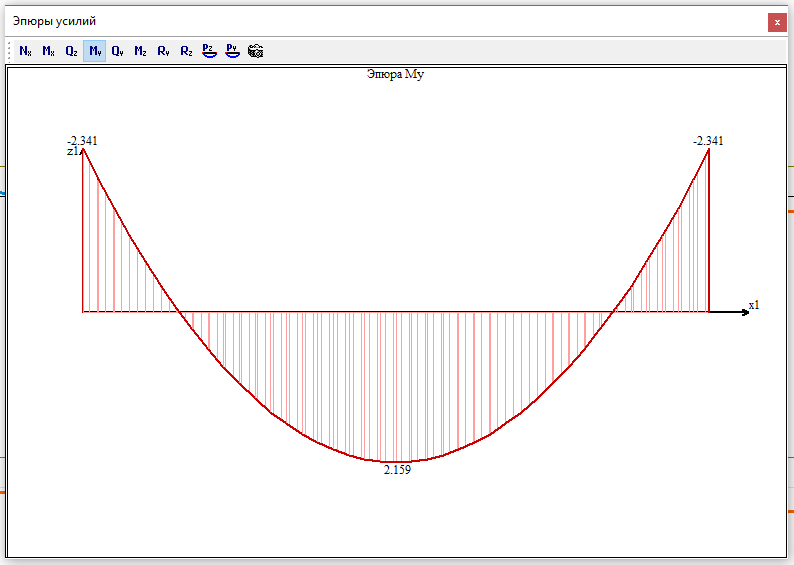This screenshot has height=565, width=794.
Task: Select the active My bending moment button
Action: click(x=95, y=51)
